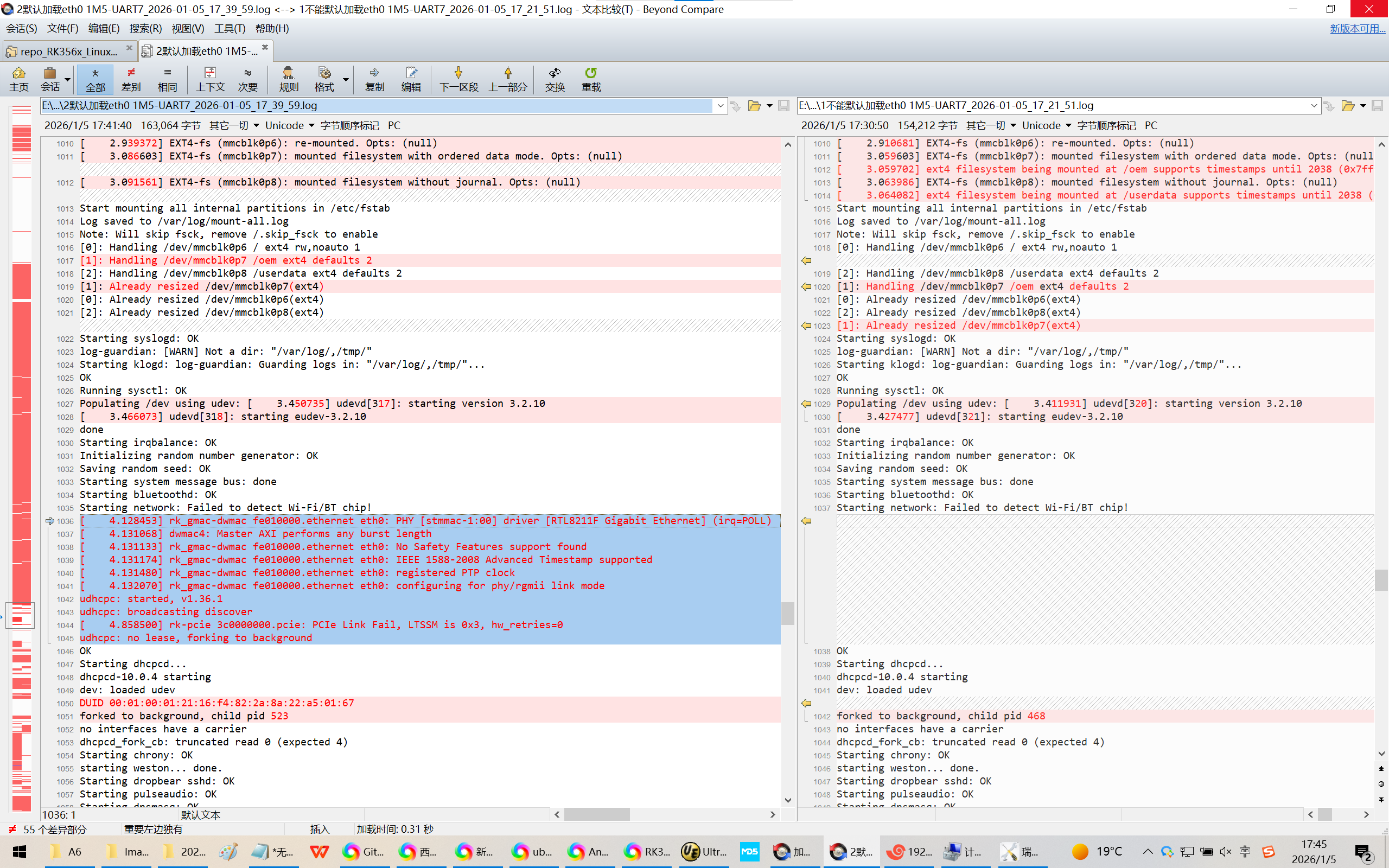Swap sides with the 交换 icon
This screenshot has height=868, width=1389.
pyautogui.click(x=555, y=79)
